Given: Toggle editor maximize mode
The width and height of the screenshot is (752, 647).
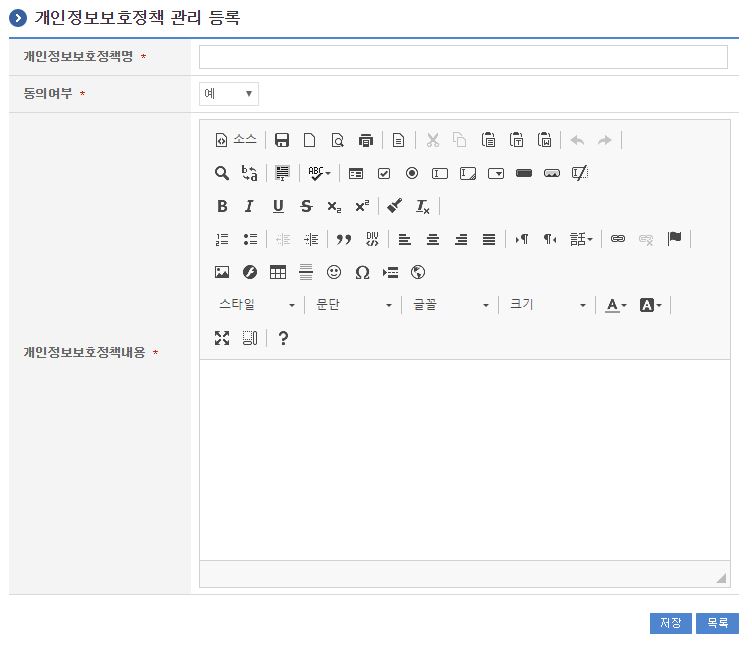Looking at the screenshot, I should click(222, 338).
